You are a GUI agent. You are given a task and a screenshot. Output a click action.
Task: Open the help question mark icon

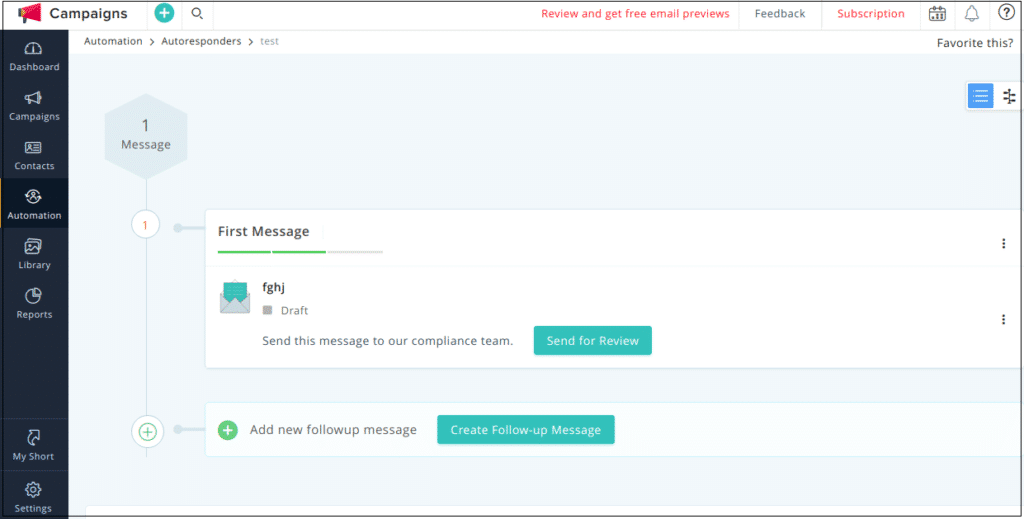(1006, 12)
